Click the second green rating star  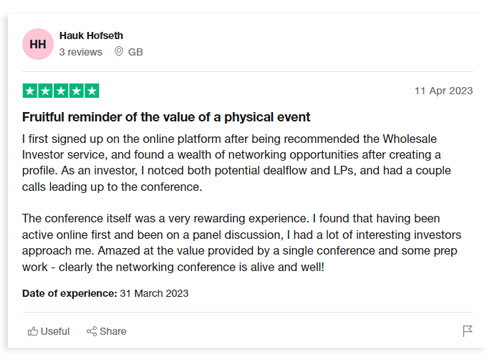(45, 91)
